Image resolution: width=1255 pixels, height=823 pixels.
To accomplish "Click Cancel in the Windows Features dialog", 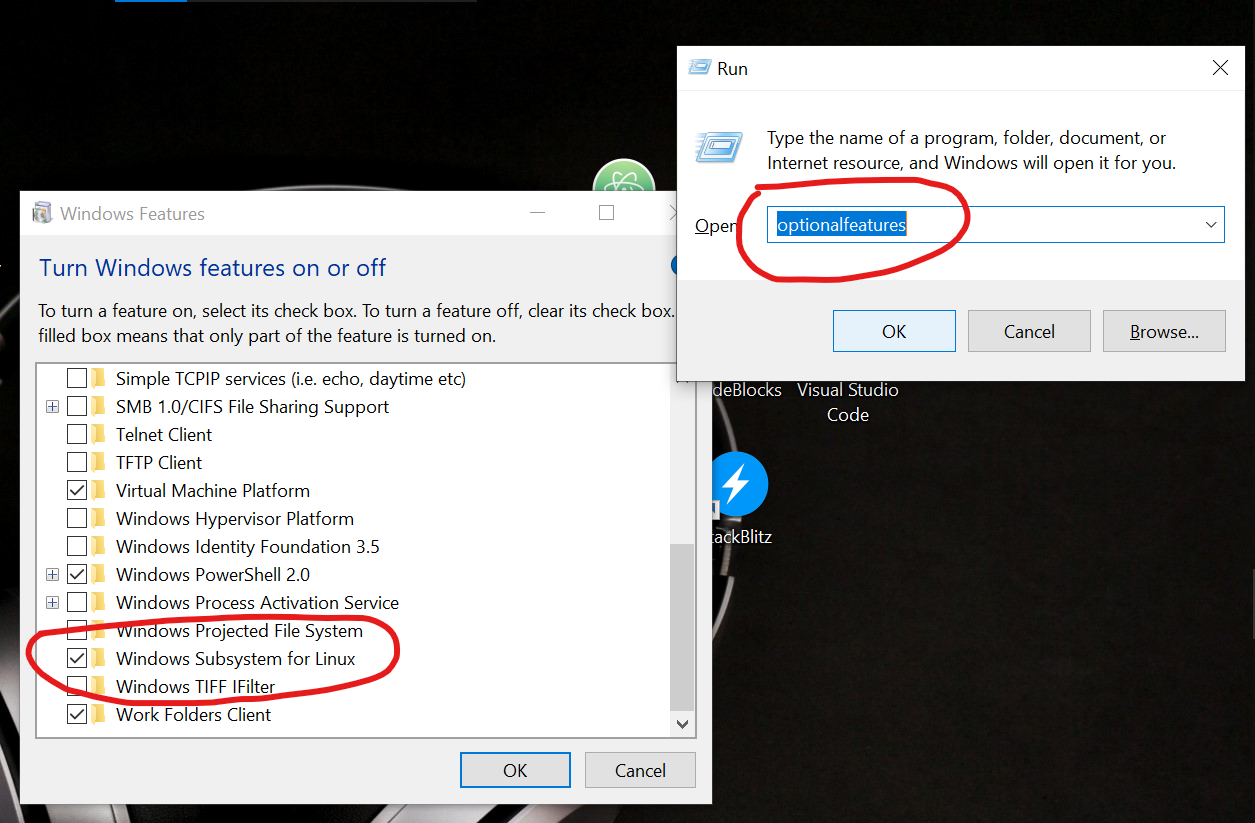I will (640, 770).
